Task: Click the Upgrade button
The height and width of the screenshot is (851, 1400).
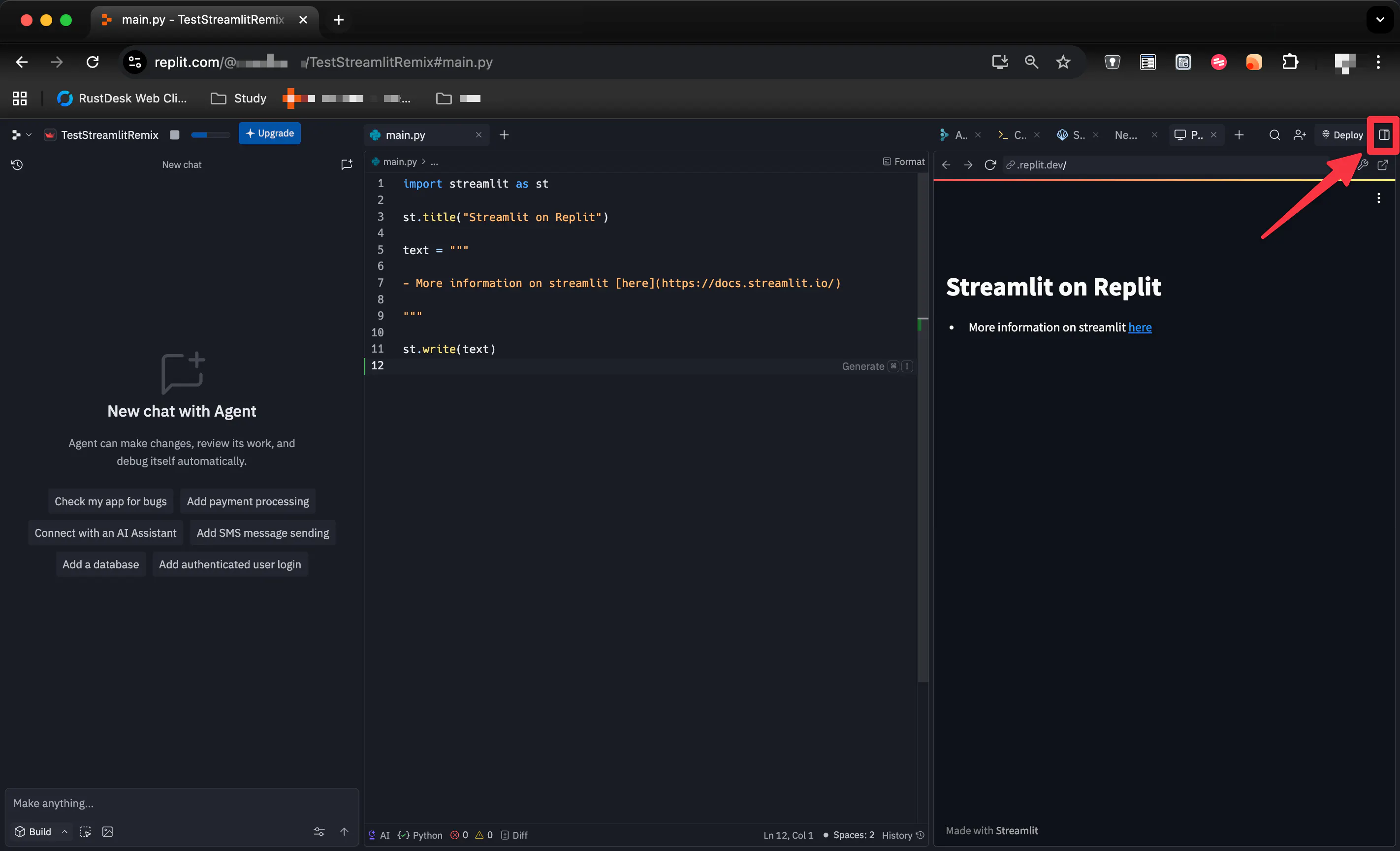Action: point(269,133)
